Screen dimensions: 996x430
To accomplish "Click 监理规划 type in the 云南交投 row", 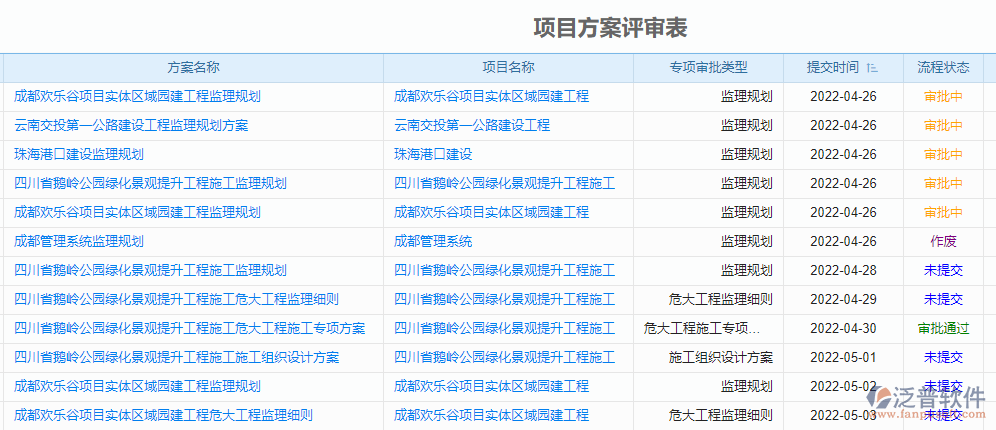I will tap(747, 126).
